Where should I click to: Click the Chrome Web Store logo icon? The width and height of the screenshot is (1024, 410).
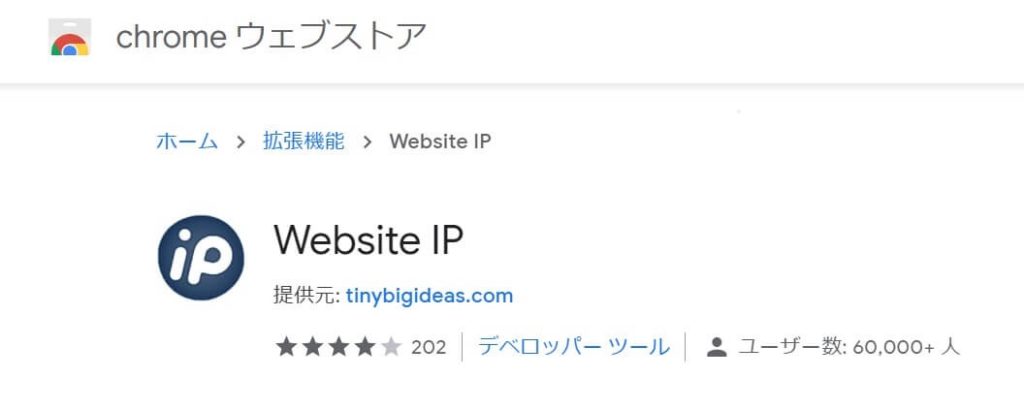point(70,37)
